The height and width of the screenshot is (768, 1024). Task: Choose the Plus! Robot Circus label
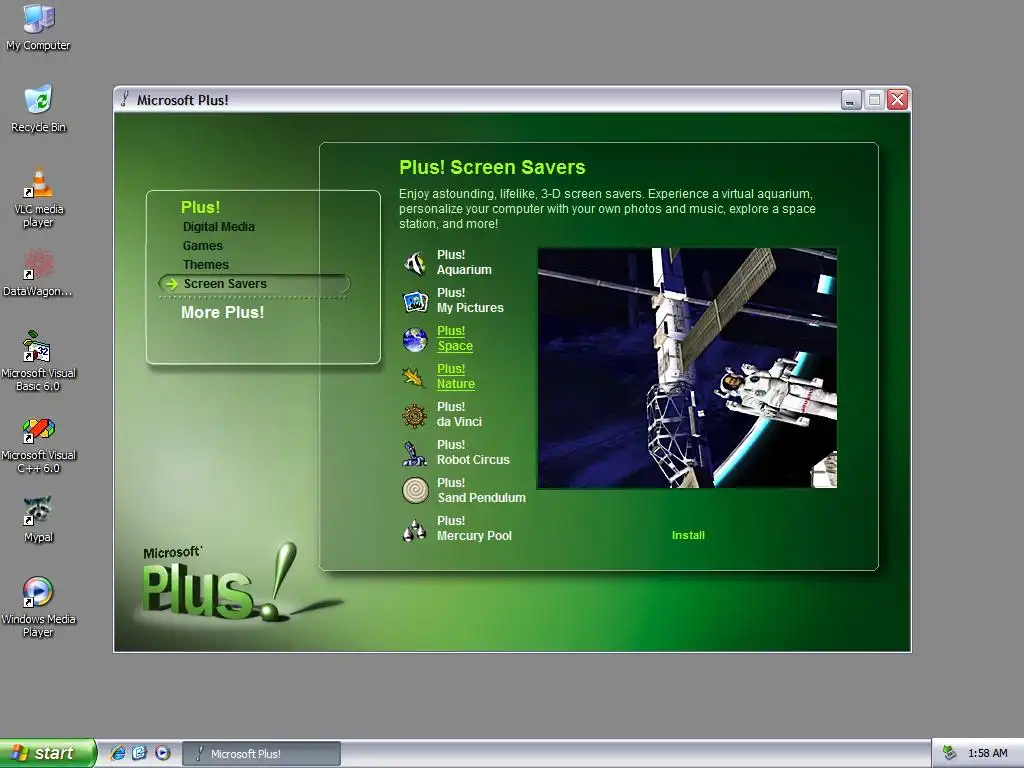point(473,452)
